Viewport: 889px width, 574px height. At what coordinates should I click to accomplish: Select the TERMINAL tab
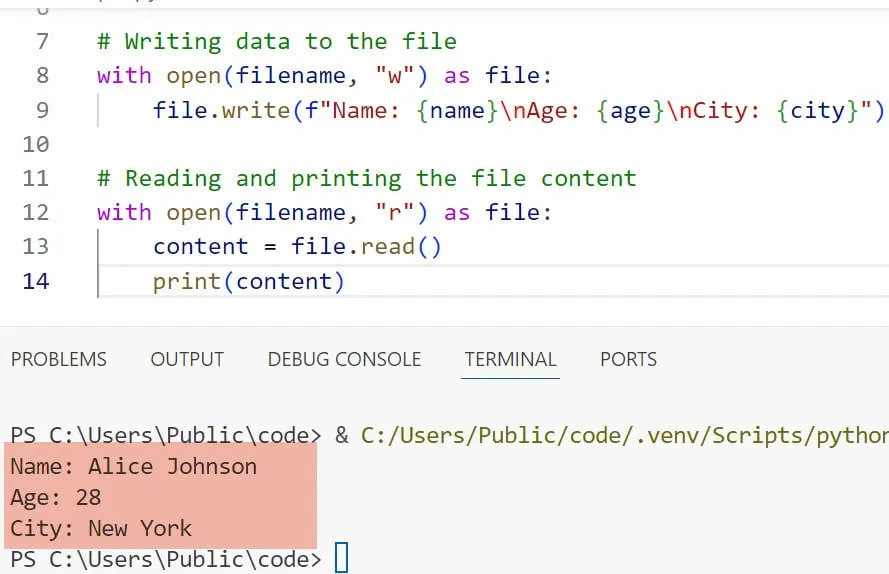[x=510, y=359]
